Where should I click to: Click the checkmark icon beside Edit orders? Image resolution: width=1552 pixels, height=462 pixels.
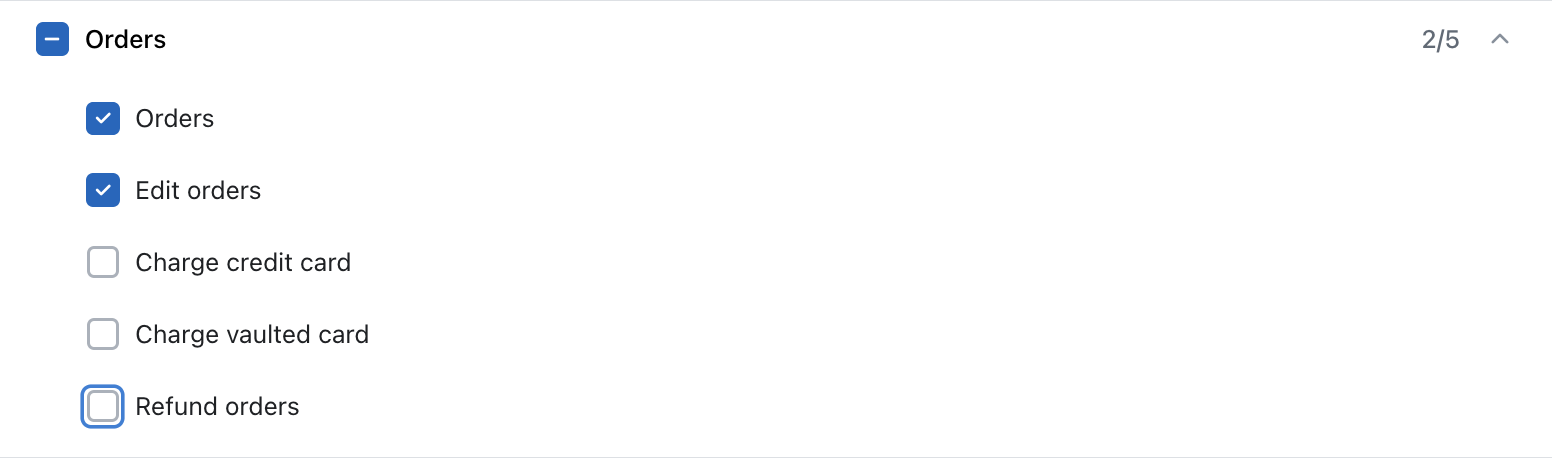(103, 191)
